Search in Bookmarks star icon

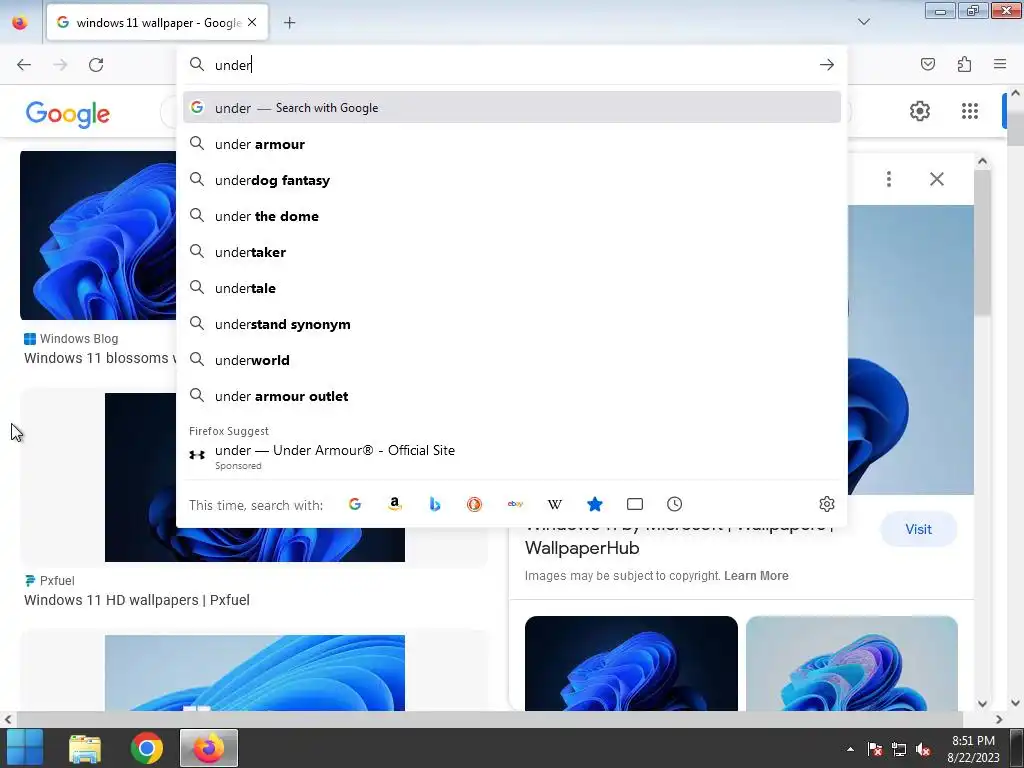tap(594, 504)
